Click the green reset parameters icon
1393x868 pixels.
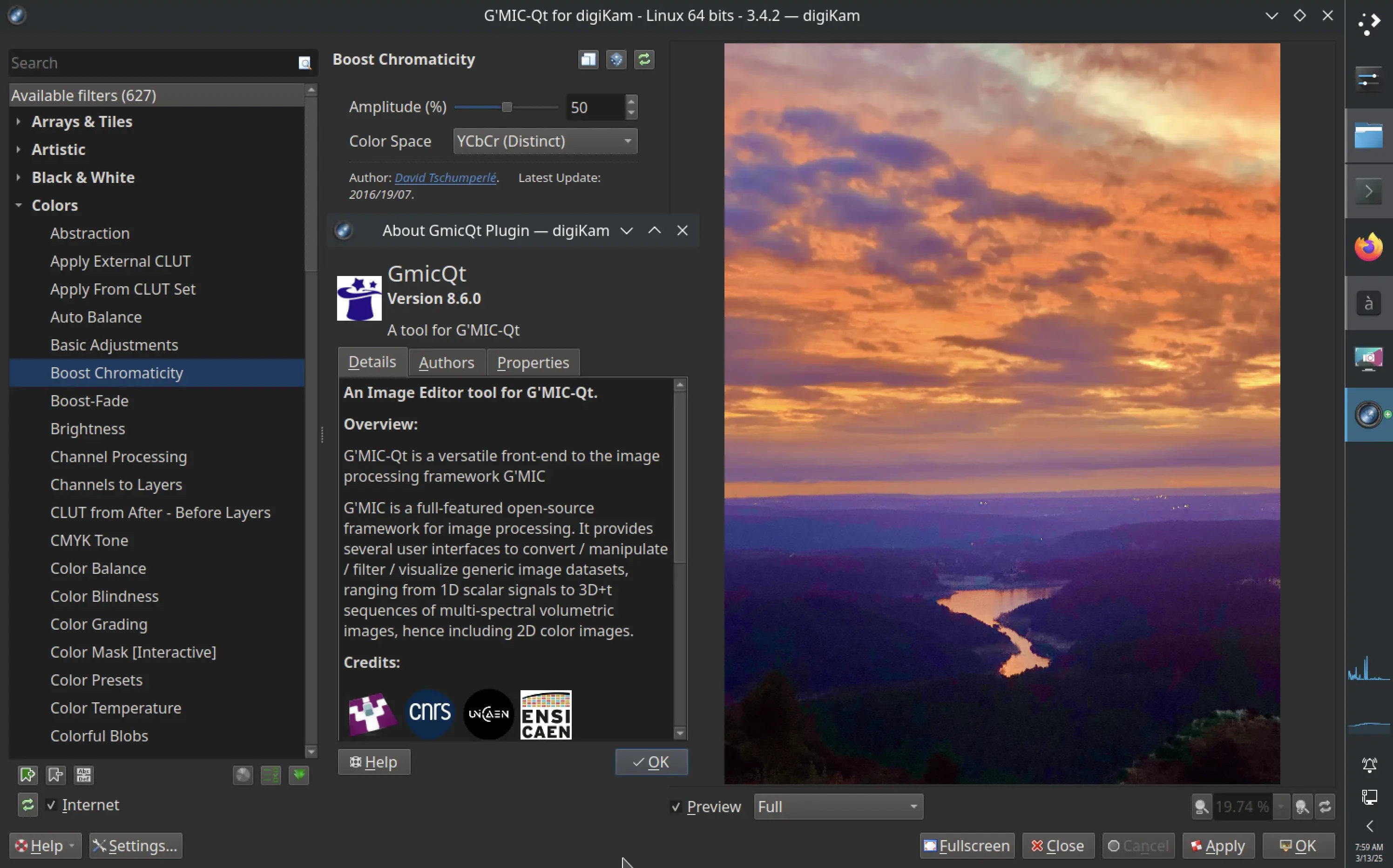(644, 59)
